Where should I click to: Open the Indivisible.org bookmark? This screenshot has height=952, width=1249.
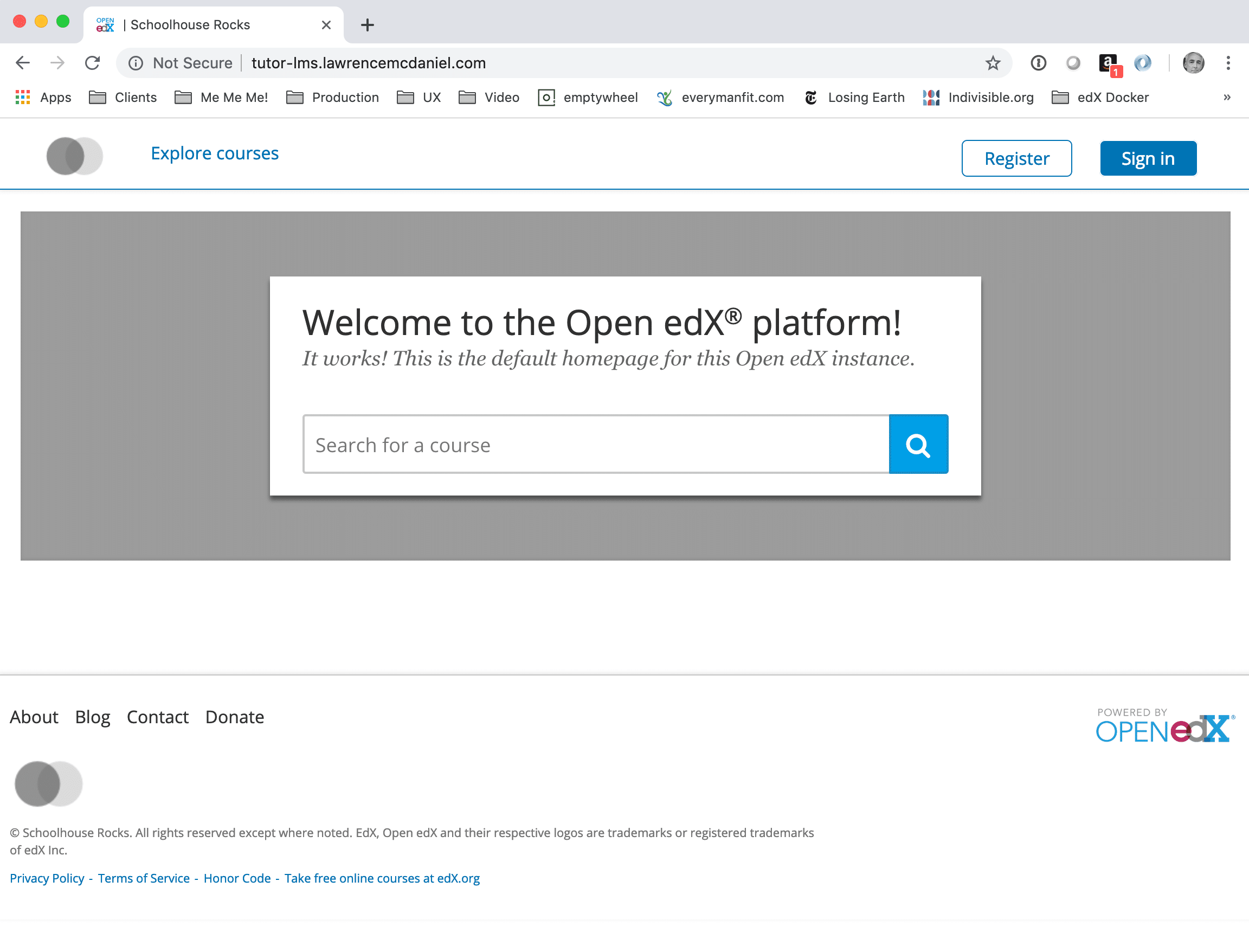point(978,98)
